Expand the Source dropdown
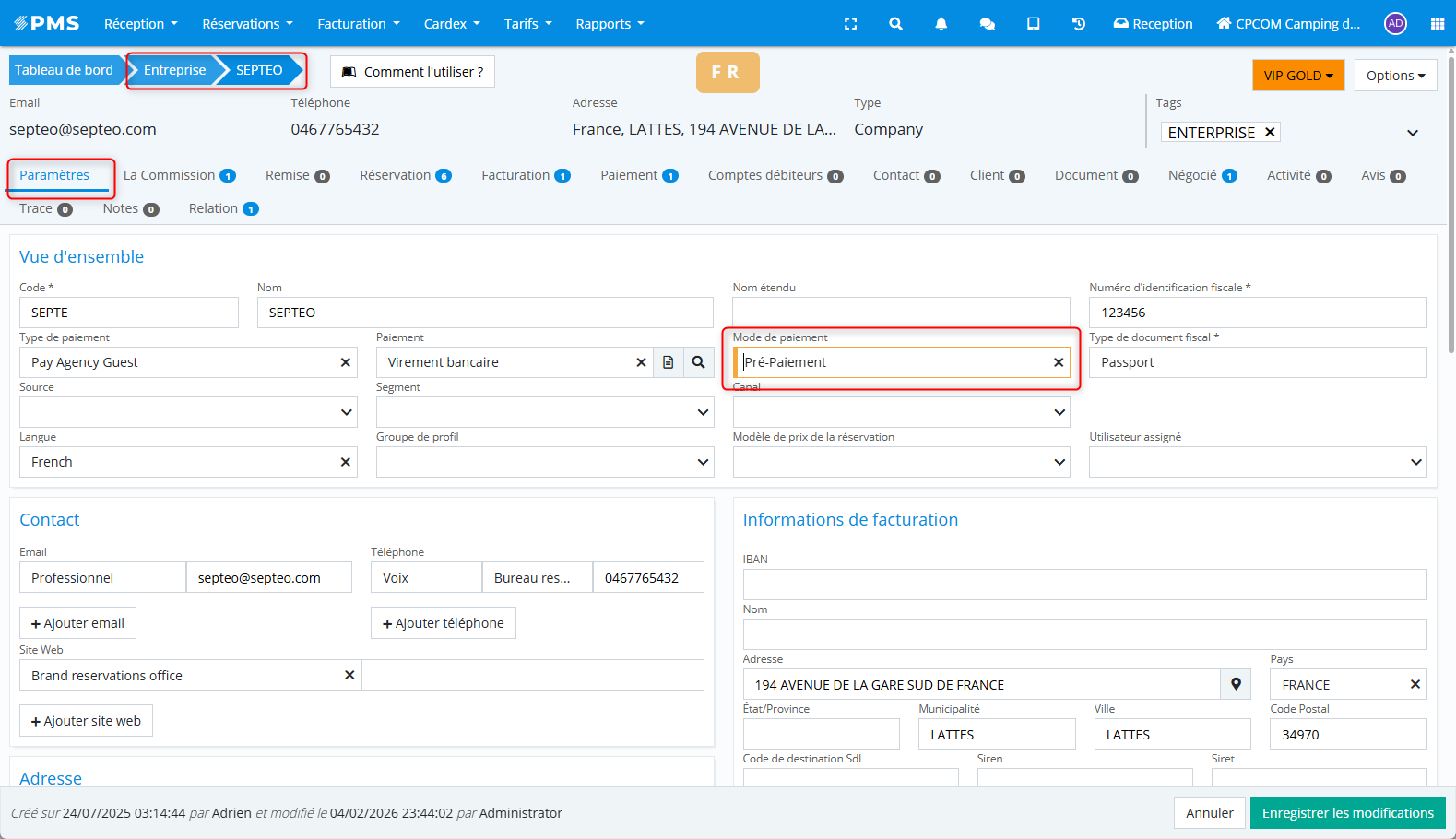The image size is (1456, 839). click(x=347, y=412)
